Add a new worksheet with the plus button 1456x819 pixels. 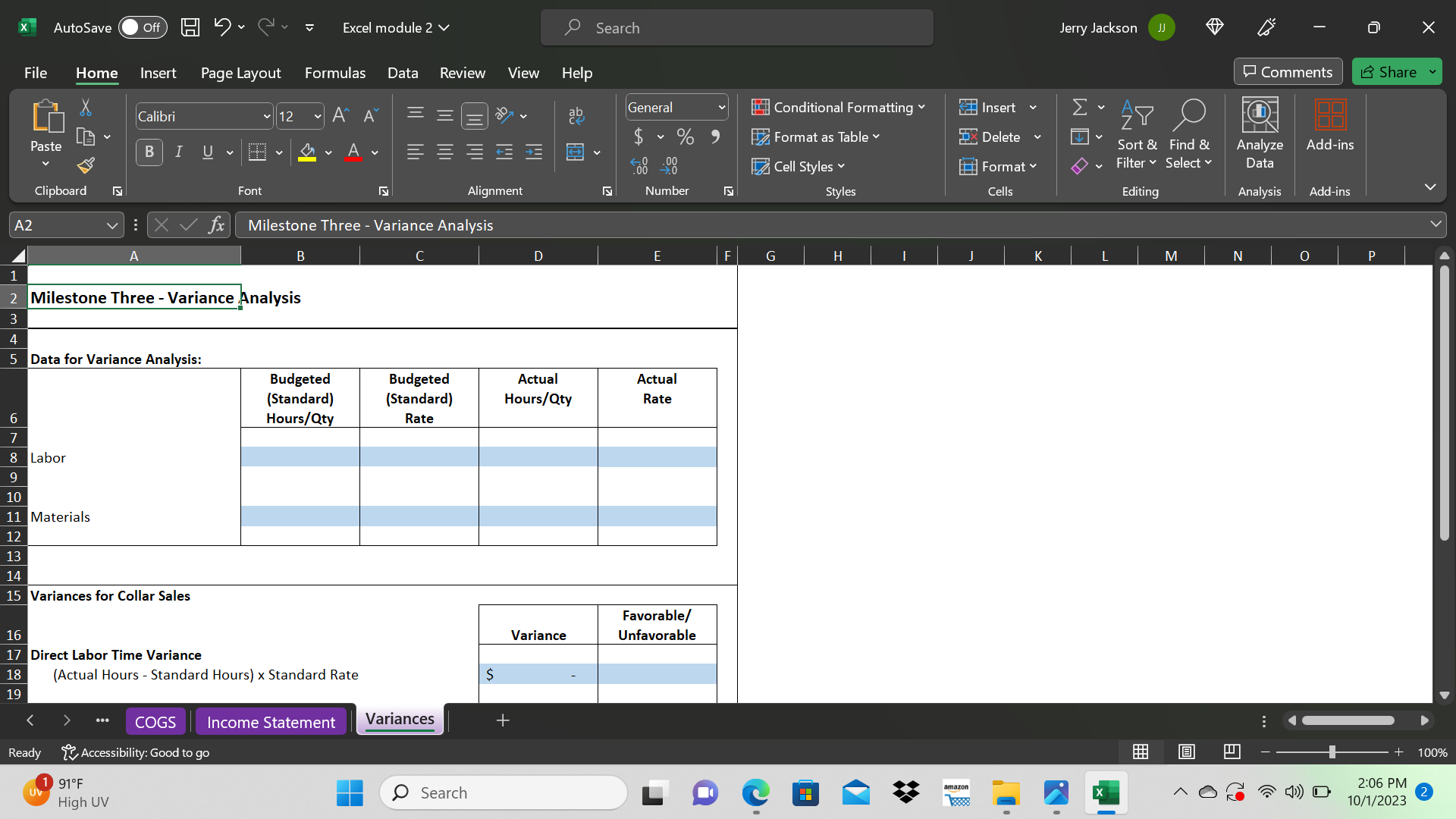(x=502, y=720)
